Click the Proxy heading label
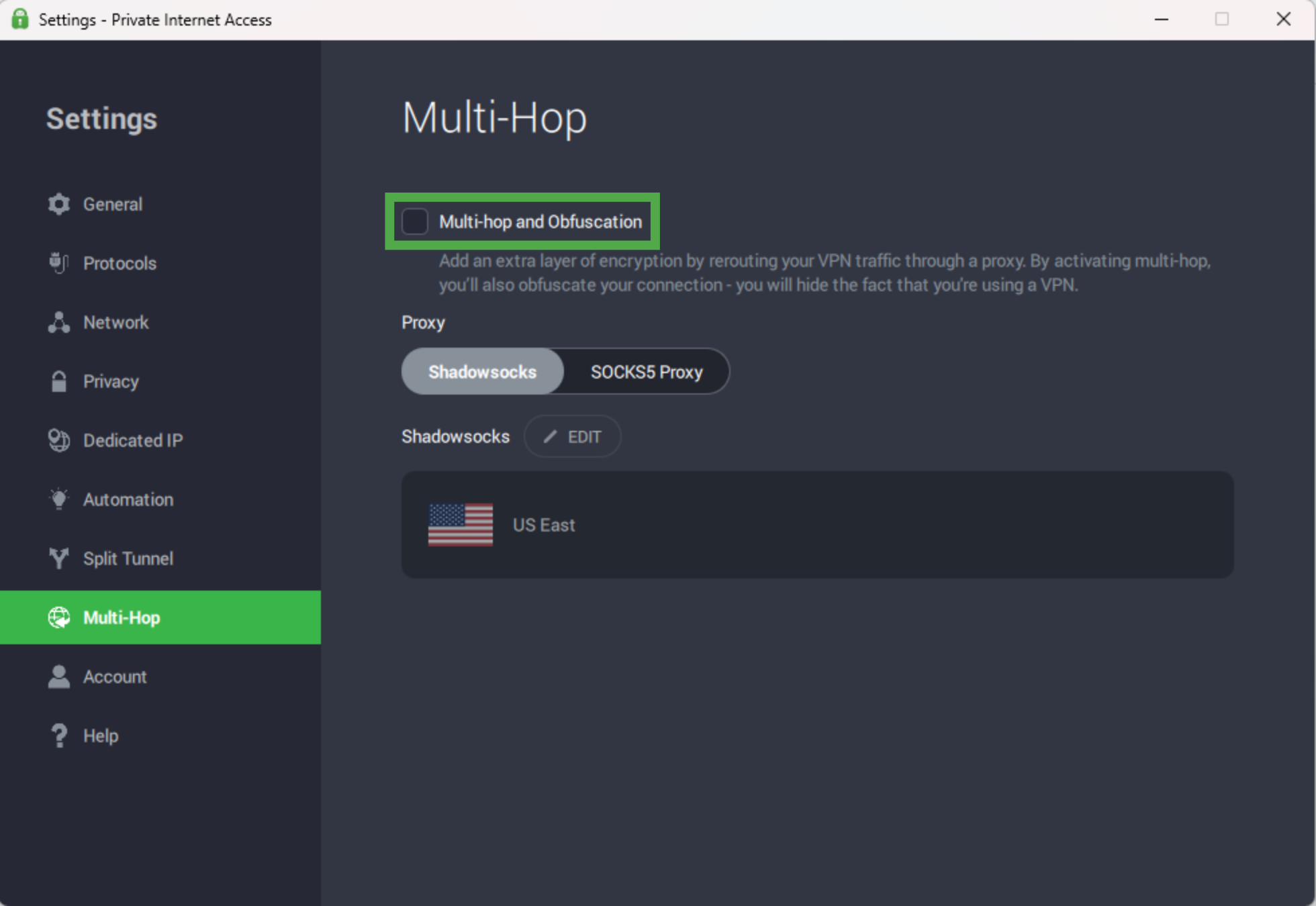Image resolution: width=1316 pixels, height=906 pixels. pyautogui.click(x=423, y=323)
